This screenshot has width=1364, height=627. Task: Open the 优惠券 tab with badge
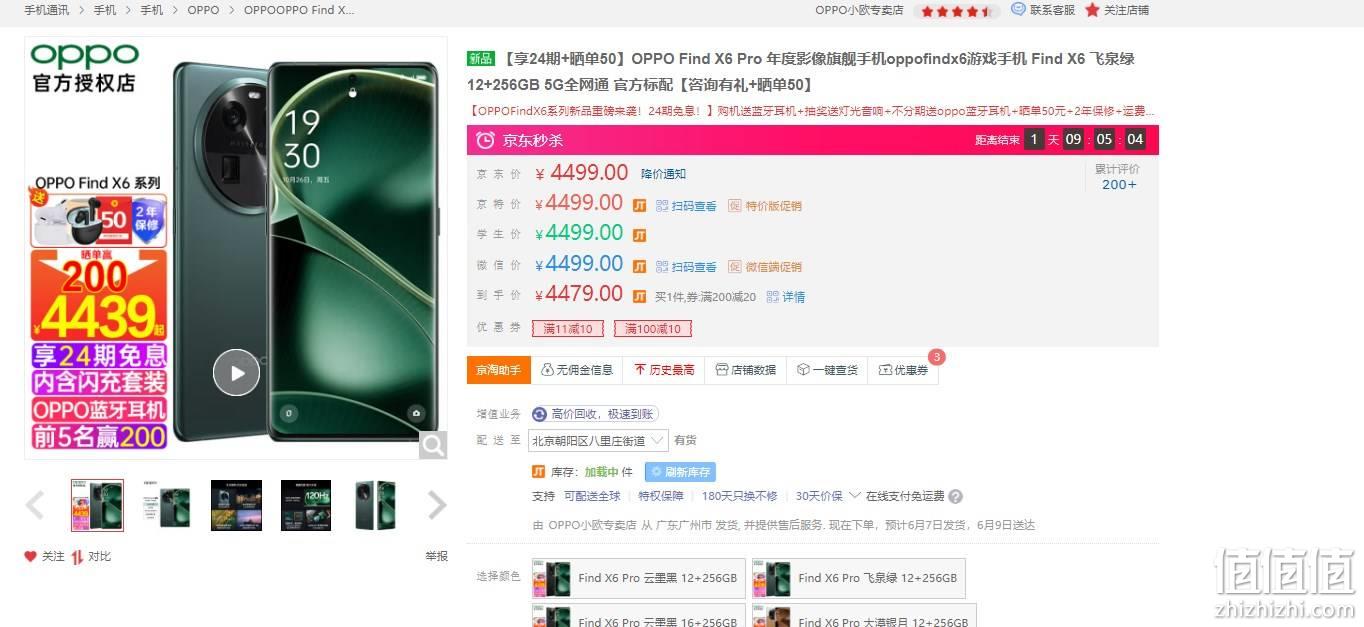pos(903,370)
